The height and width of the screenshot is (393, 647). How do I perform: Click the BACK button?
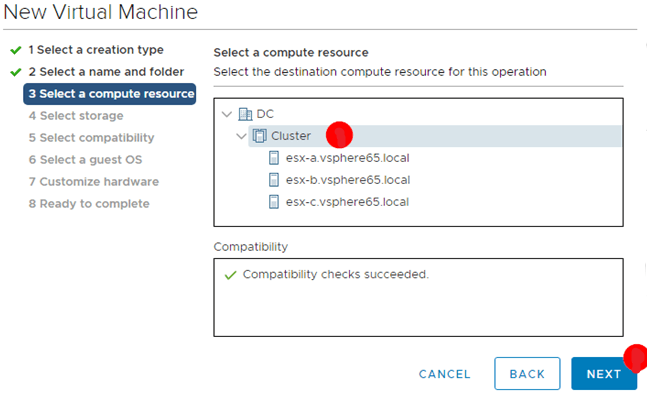527,374
